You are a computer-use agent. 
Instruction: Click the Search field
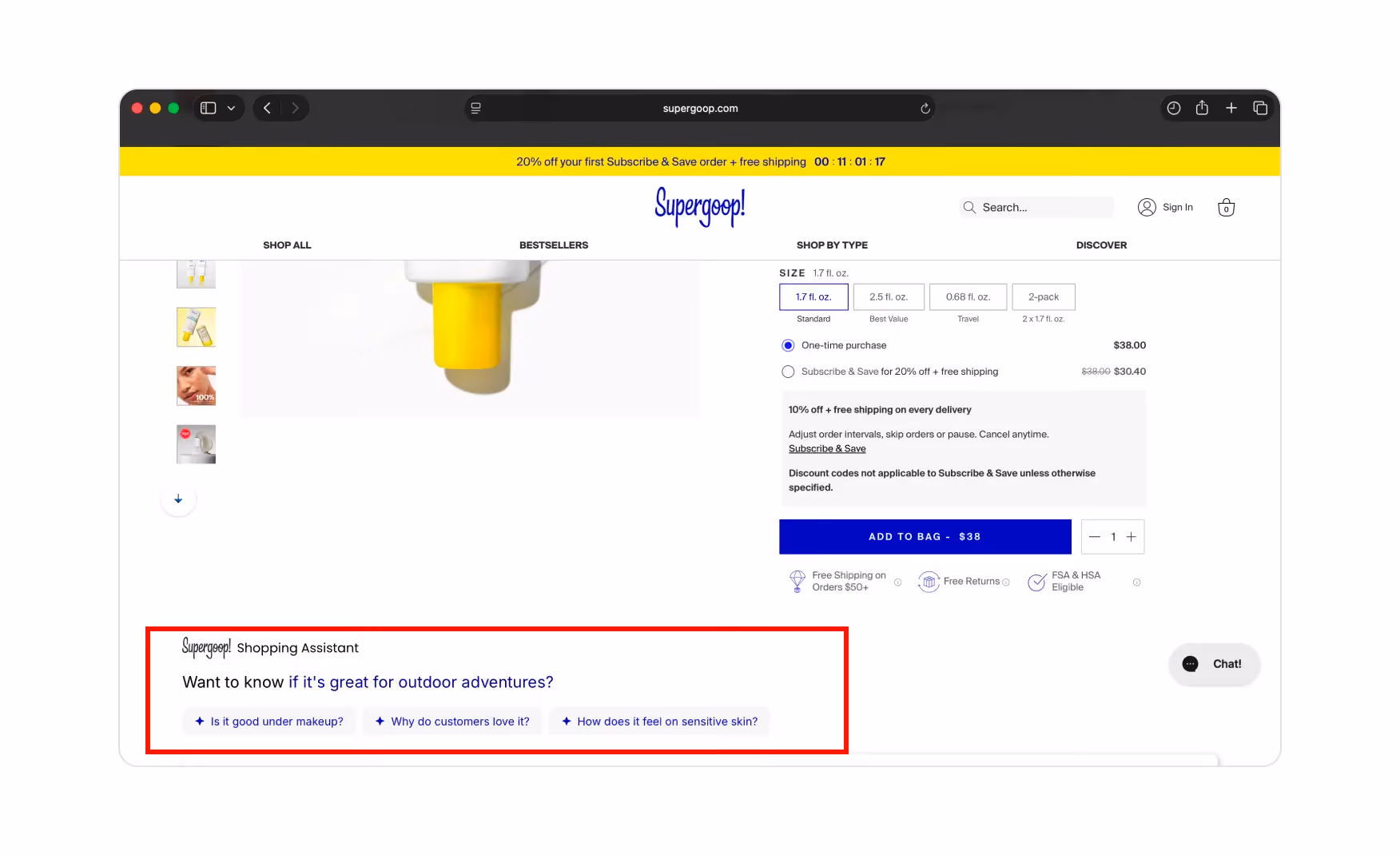point(1036,207)
